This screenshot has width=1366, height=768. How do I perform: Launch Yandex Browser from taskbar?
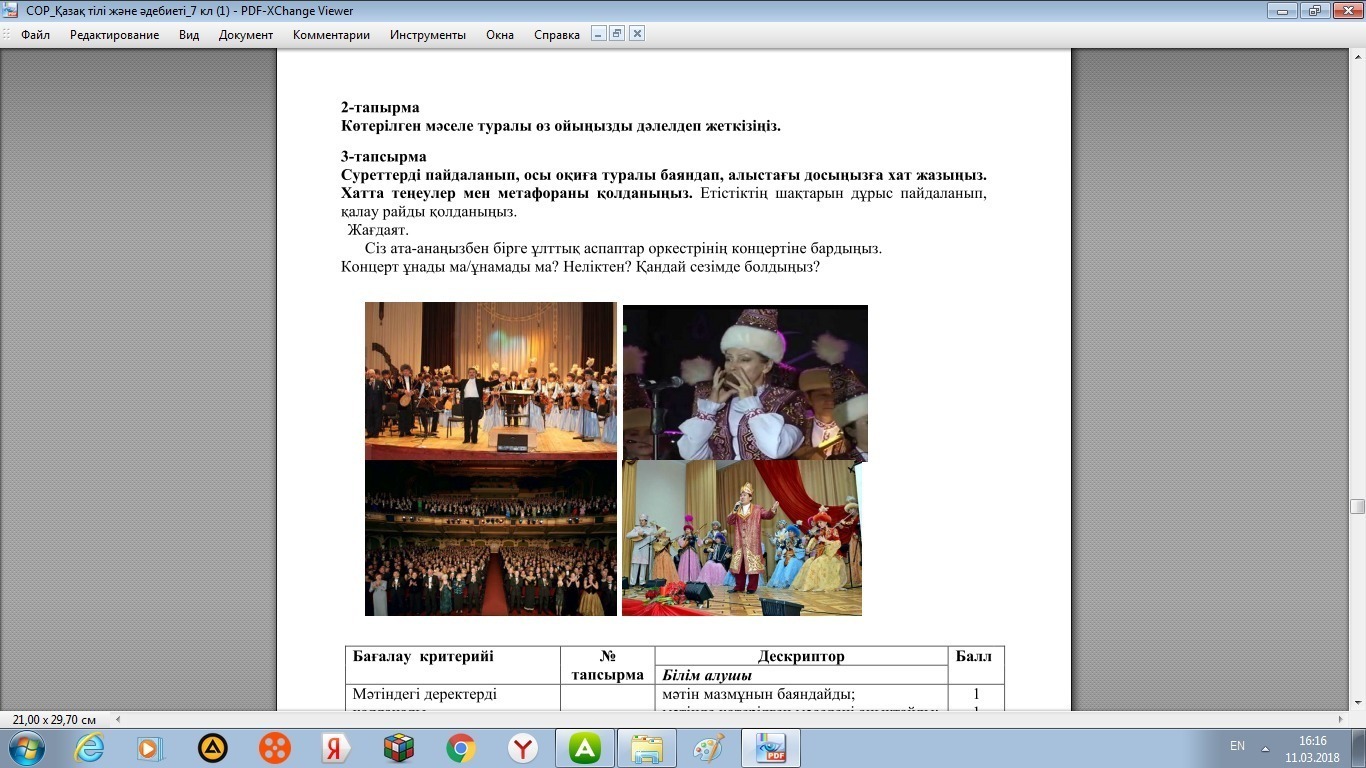(x=522, y=748)
